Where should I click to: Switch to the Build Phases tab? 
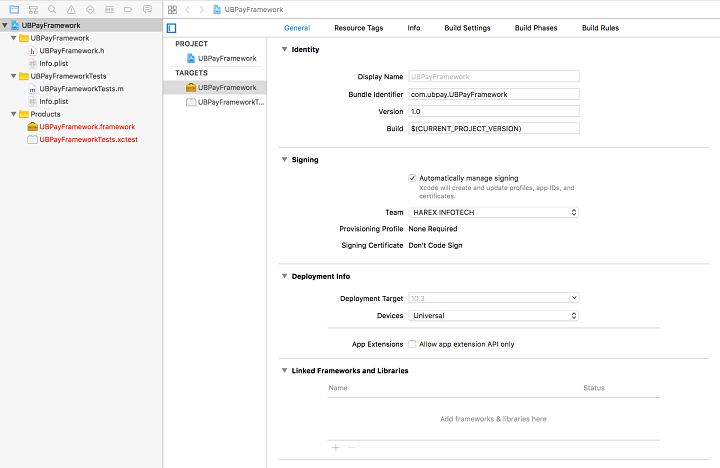point(536,28)
